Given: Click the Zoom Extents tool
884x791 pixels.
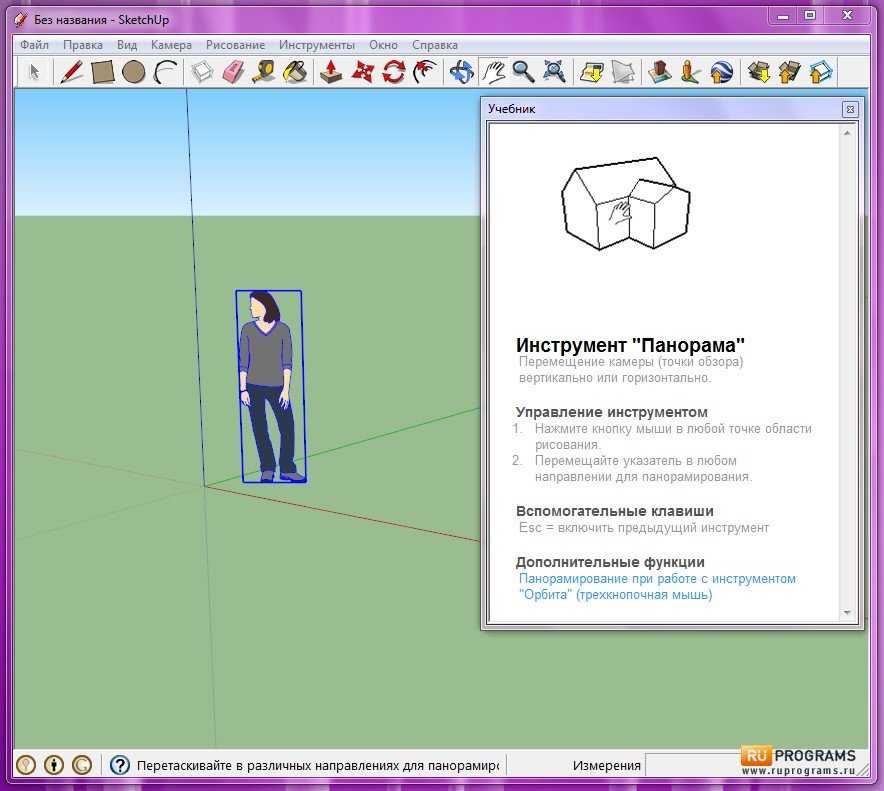Looking at the screenshot, I should [554, 72].
